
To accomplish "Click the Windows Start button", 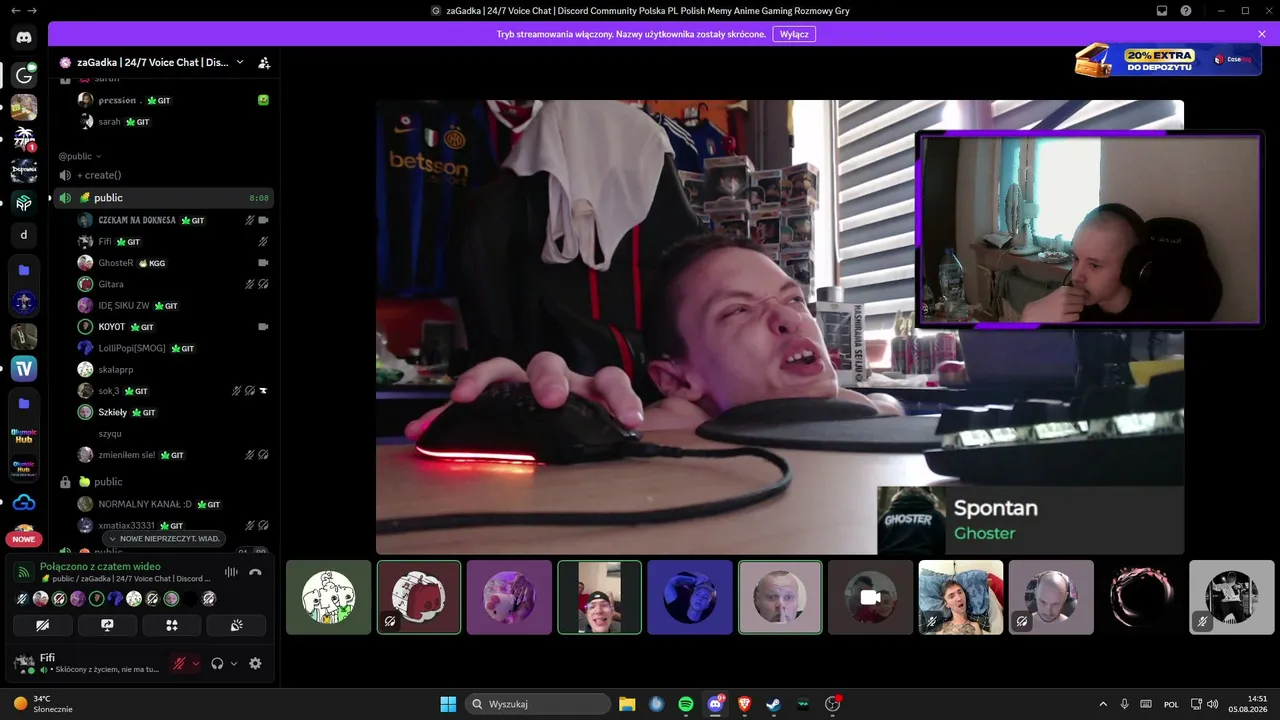I will 448,704.
